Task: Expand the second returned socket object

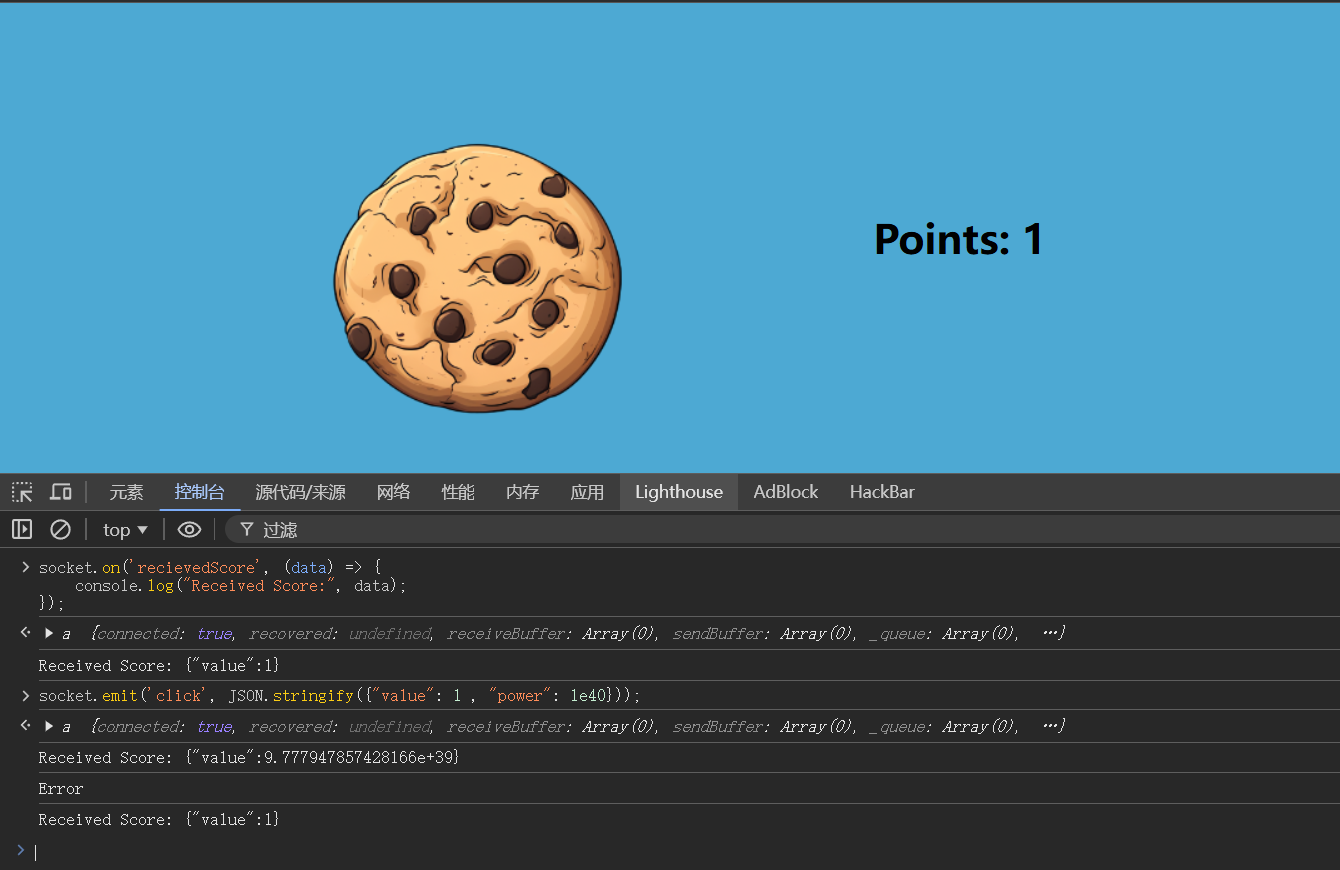Action: tap(49, 727)
